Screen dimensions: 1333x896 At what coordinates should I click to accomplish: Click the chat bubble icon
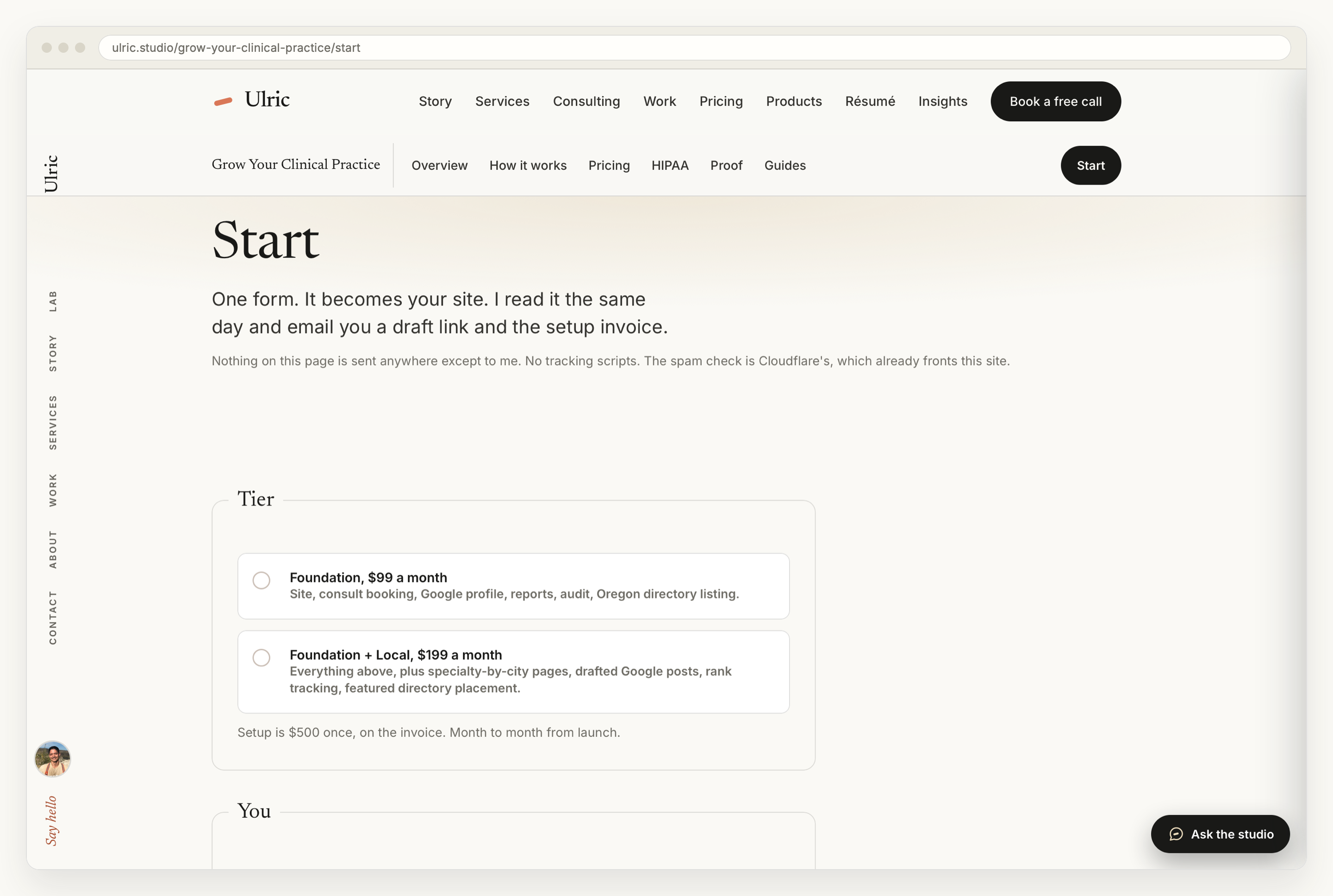point(1176,834)
